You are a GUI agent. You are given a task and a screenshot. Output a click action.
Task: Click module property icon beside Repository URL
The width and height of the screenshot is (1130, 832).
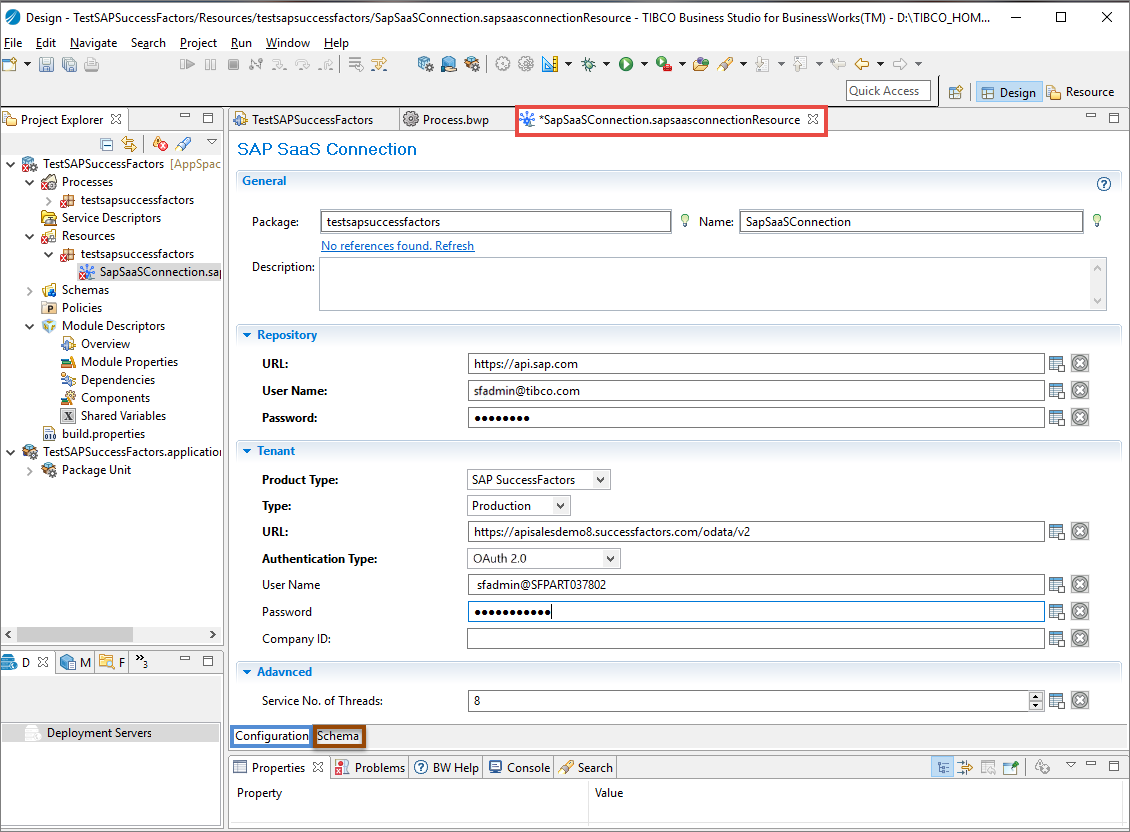point(1057,364)
